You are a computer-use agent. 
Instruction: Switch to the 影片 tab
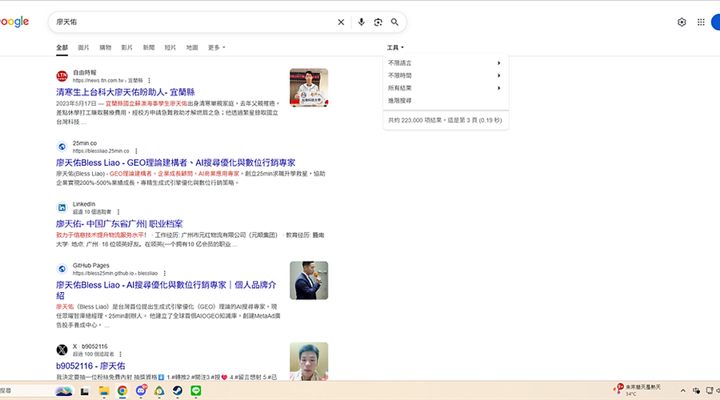(127, 47)
